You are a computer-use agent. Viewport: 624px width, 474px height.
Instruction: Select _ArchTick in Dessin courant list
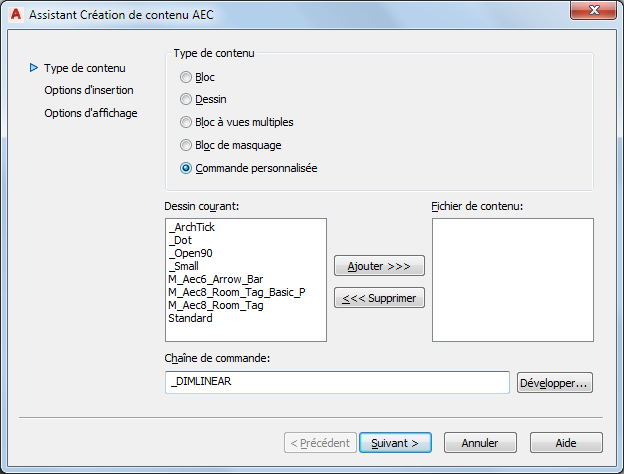click(x=192, y=228)
